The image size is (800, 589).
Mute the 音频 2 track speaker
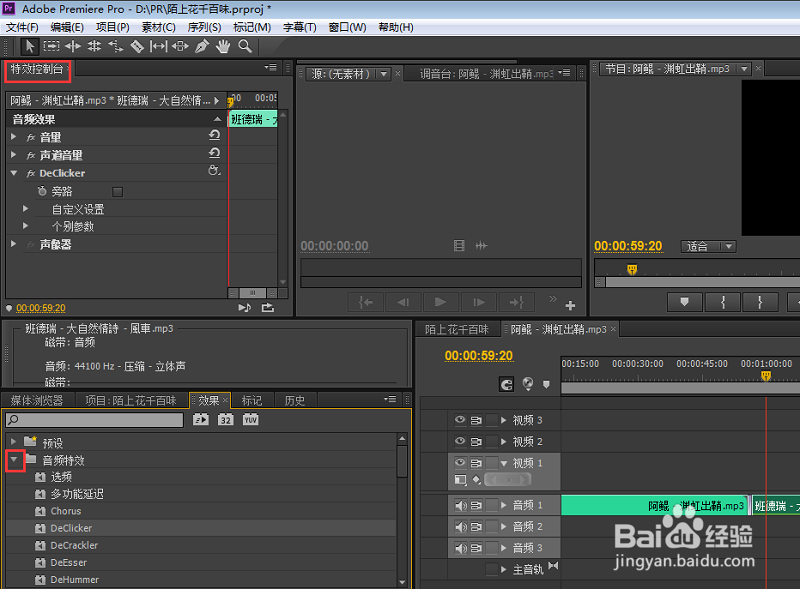pos(461,527)
